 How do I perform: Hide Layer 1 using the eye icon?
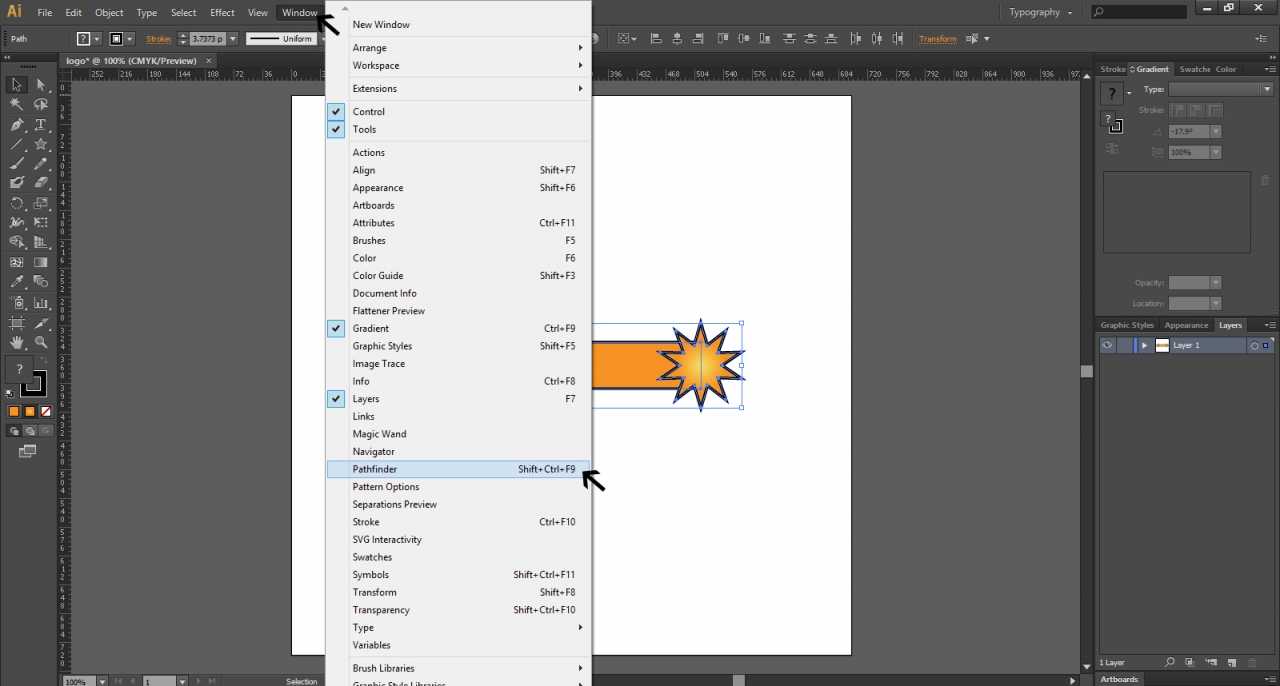(1107, 345)
